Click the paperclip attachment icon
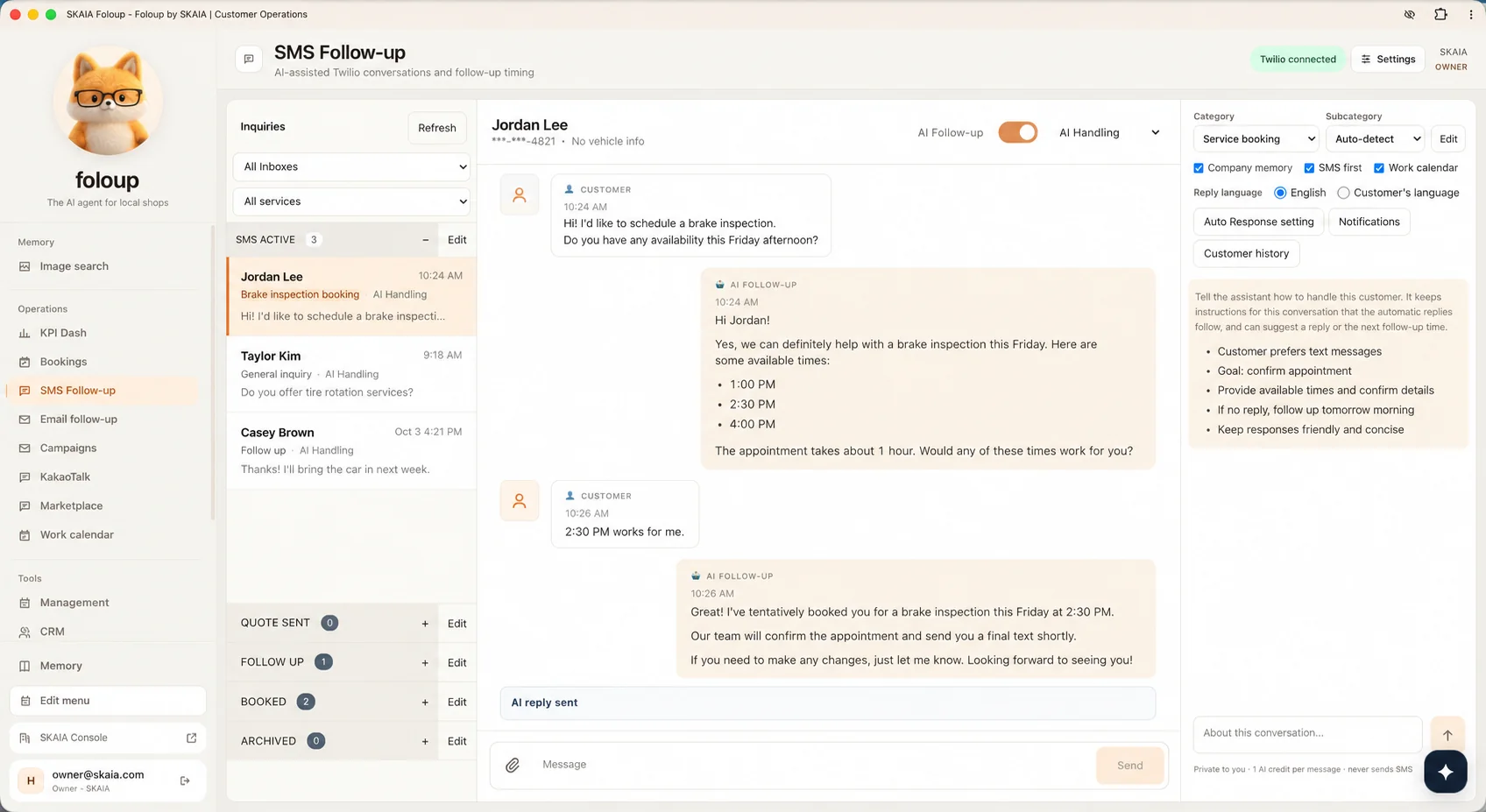Viewport: 1486px width, 812px height. 513,765
